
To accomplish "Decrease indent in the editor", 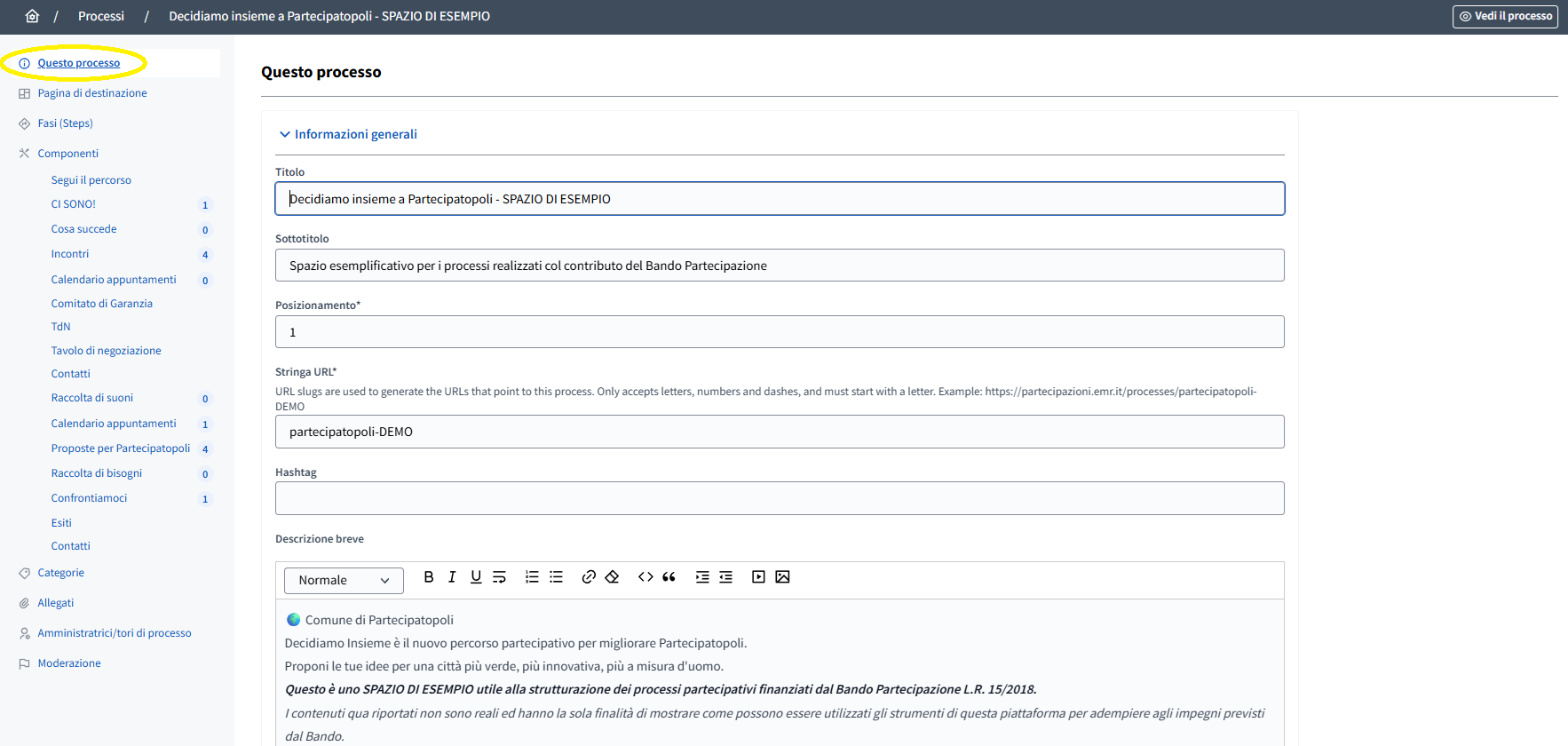I will 726,577.
